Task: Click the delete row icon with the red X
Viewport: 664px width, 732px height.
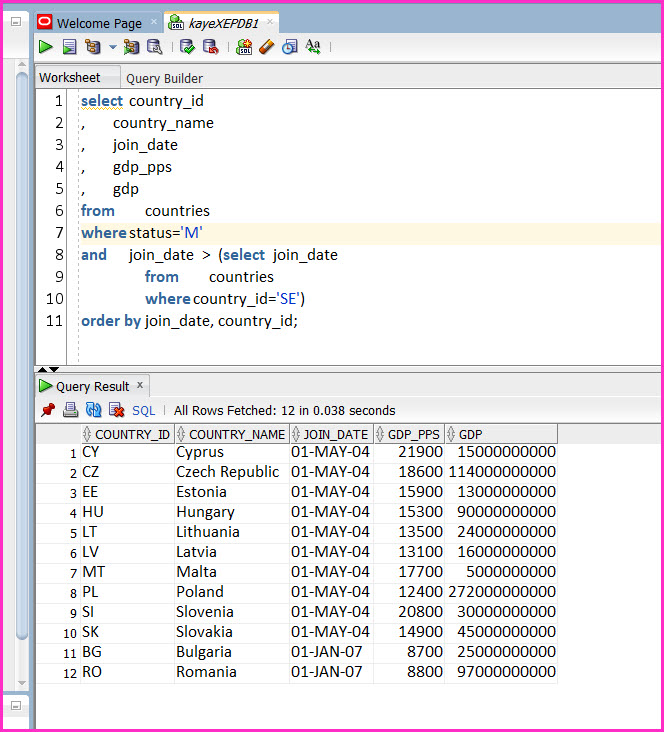Action: [x=116, y=410]
